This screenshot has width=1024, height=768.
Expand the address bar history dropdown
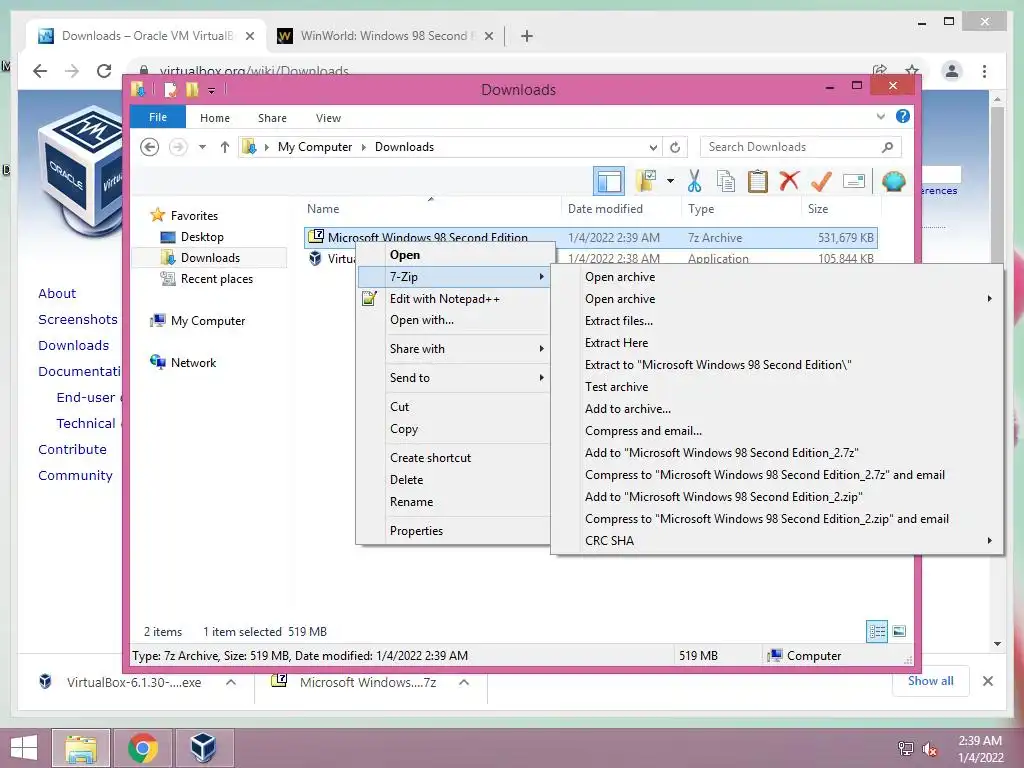point(653,147)
